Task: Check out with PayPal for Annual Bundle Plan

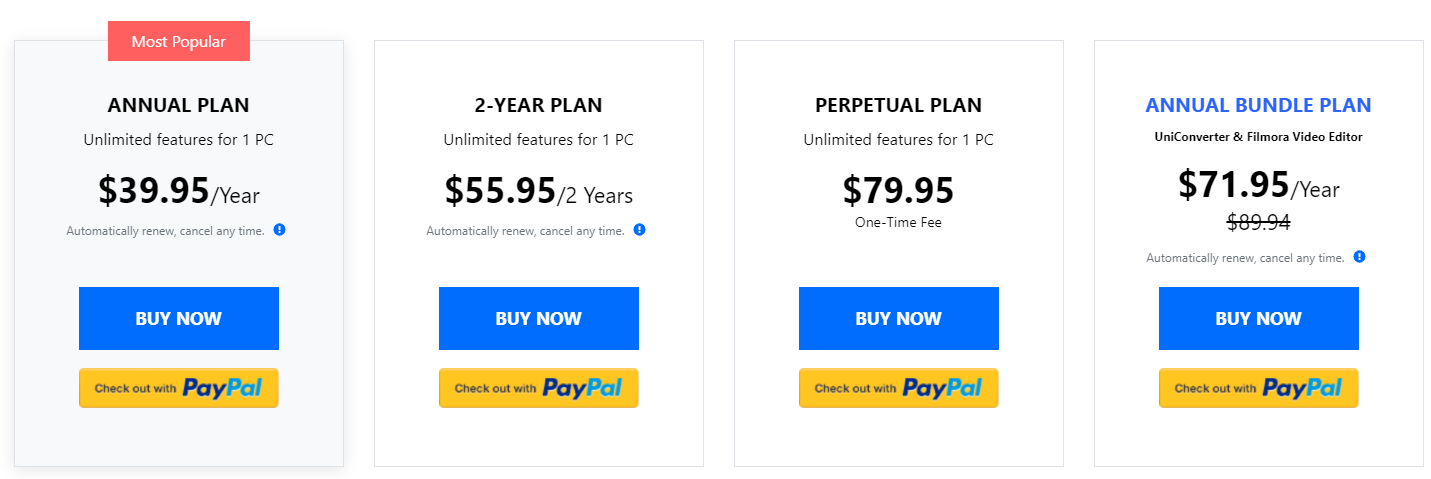Action: [x=1259, y=388]
